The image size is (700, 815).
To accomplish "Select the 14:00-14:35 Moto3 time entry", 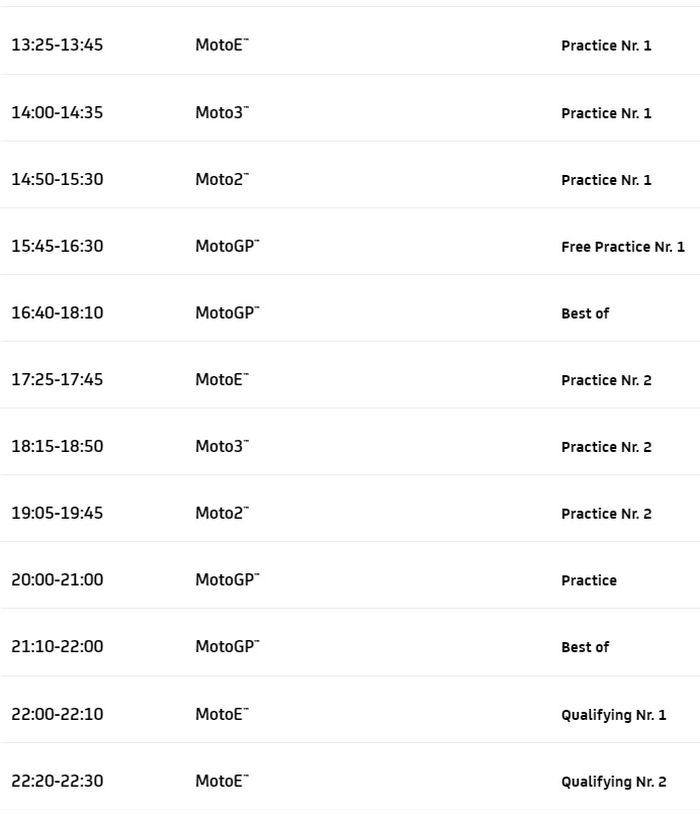I will [57, 112].
